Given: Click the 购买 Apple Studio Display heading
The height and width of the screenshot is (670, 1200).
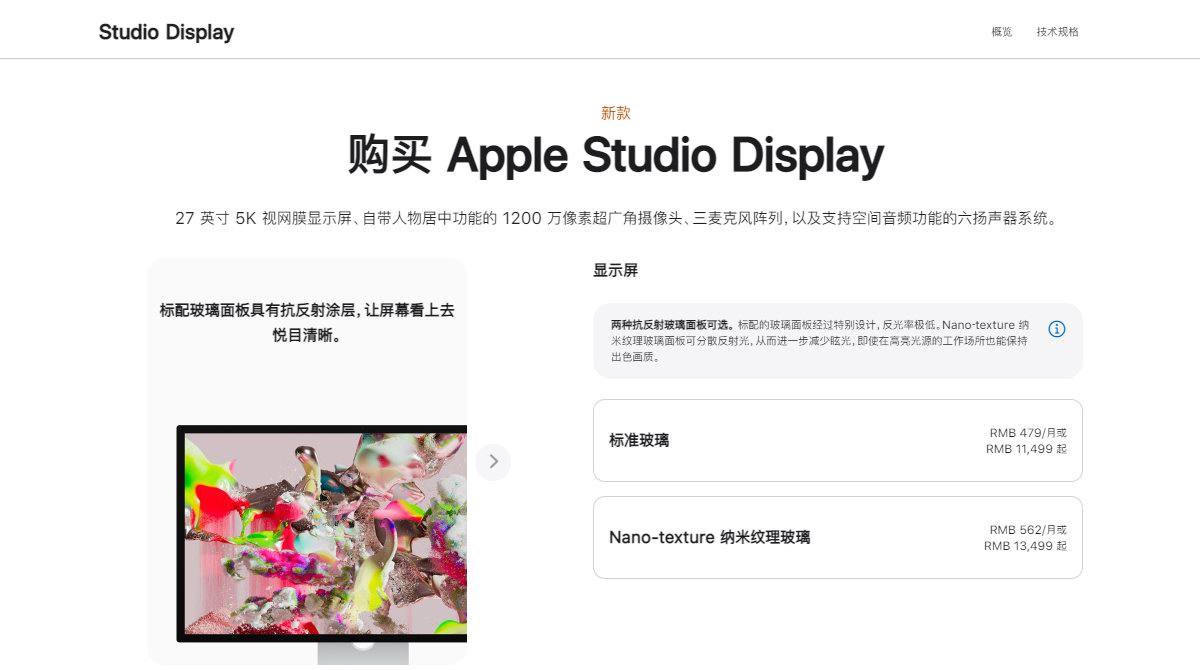Looking at the screenshot, I should click(616, 155).
